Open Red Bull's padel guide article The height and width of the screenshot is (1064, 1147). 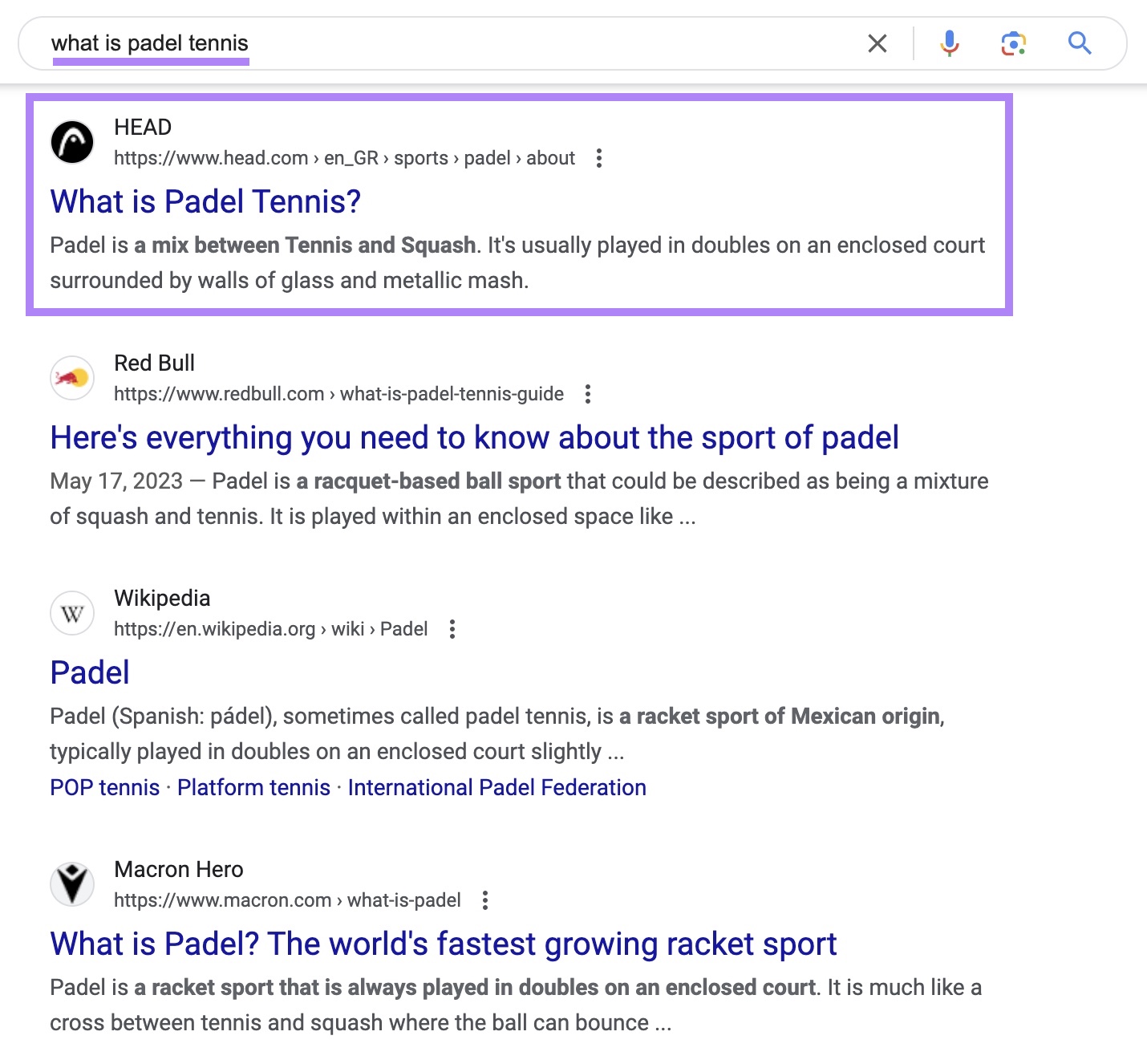click(475, 437)
